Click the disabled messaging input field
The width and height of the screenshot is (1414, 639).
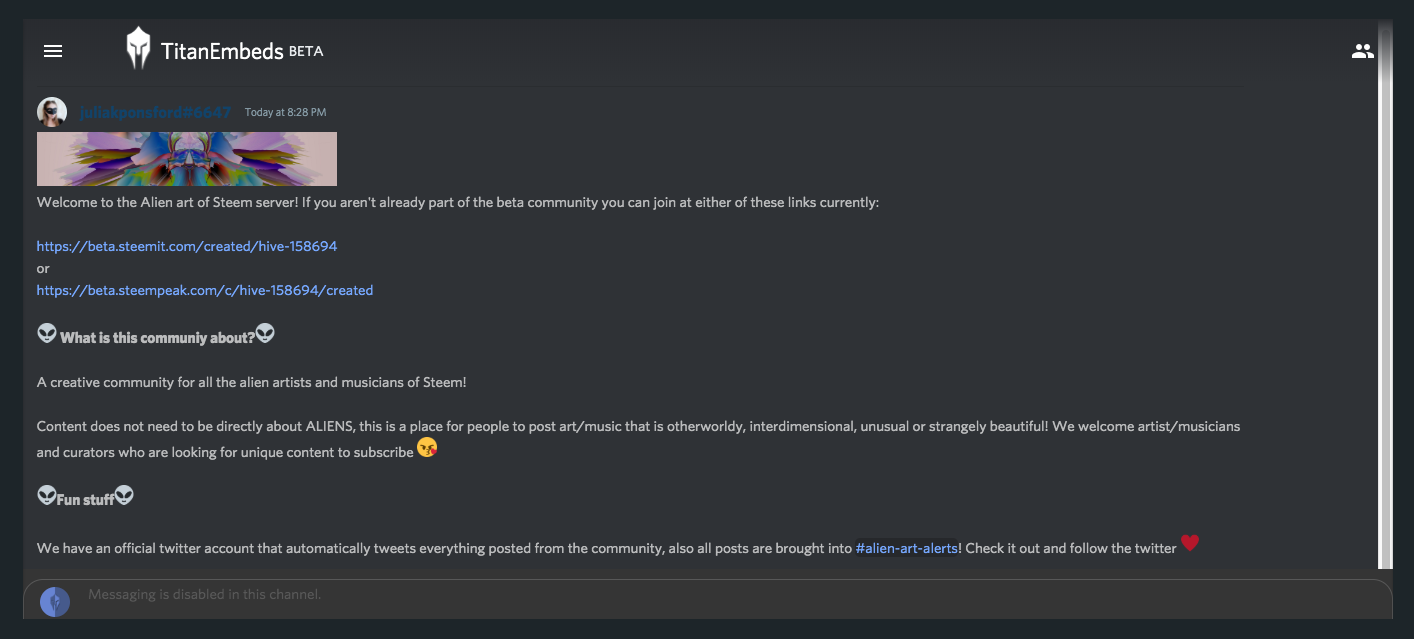pos(707,597)
